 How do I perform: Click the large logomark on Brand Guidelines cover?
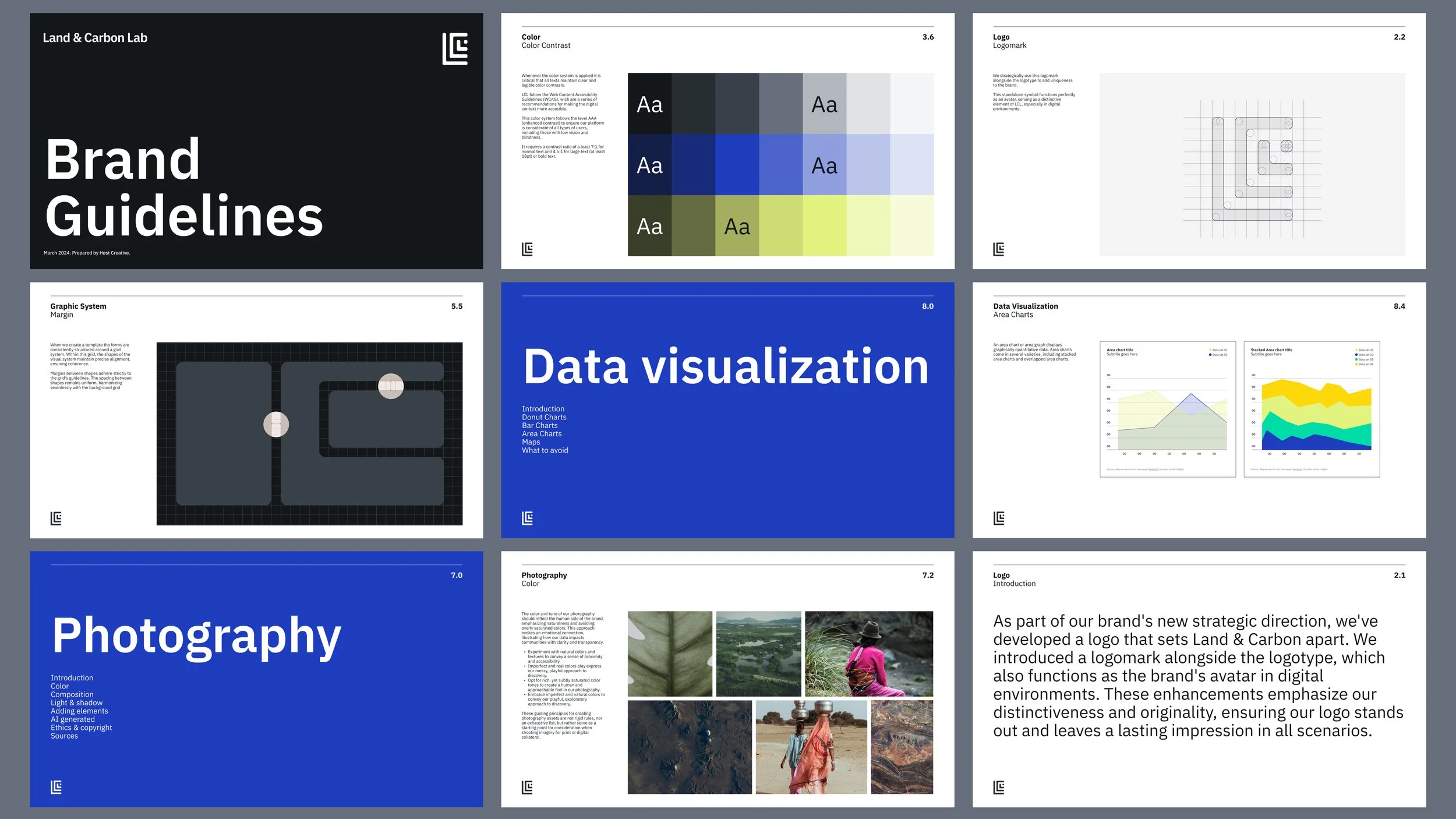point(455,49)
